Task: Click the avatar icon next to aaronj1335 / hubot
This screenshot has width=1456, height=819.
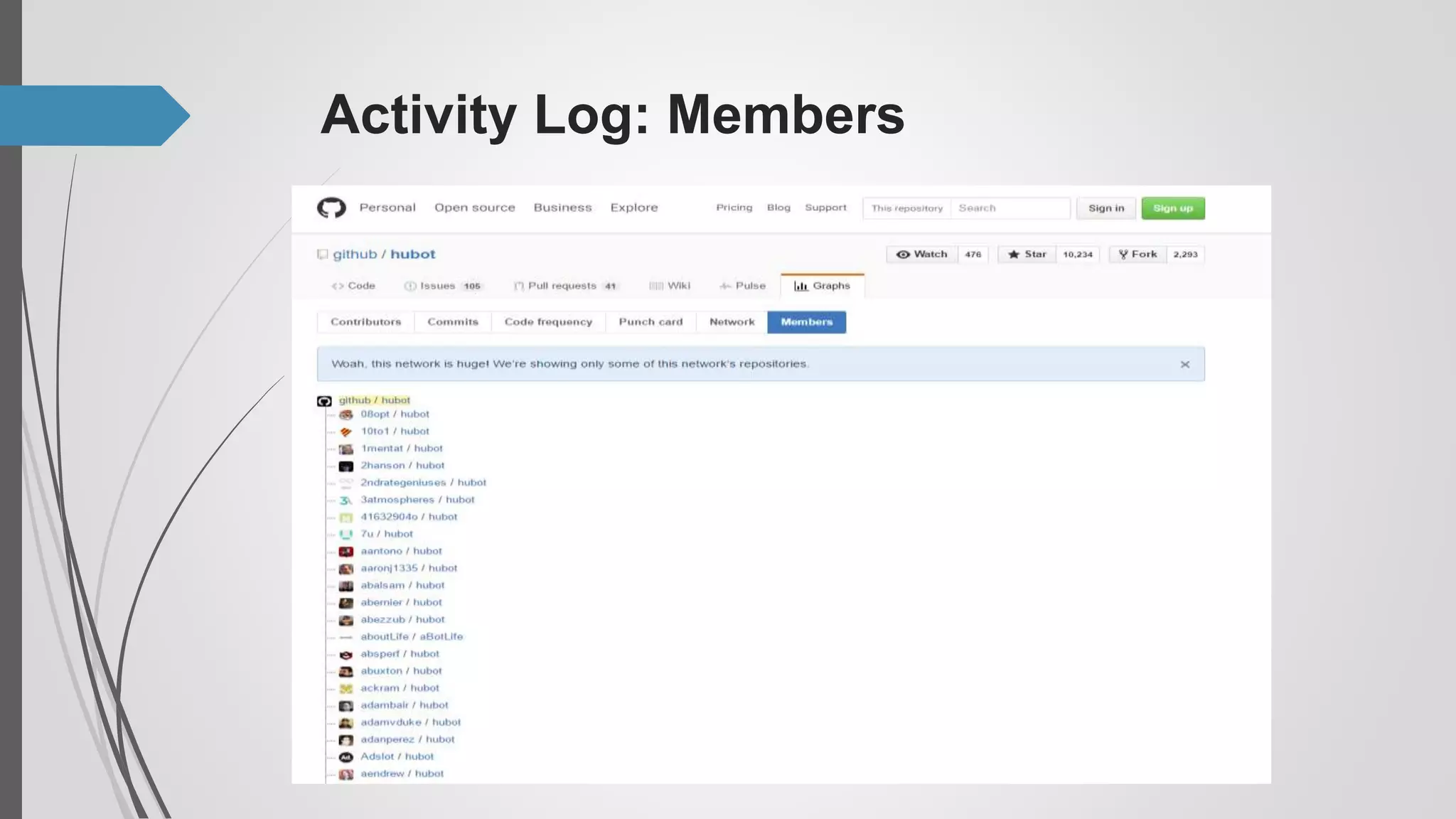Action: [x=346, y=569]
